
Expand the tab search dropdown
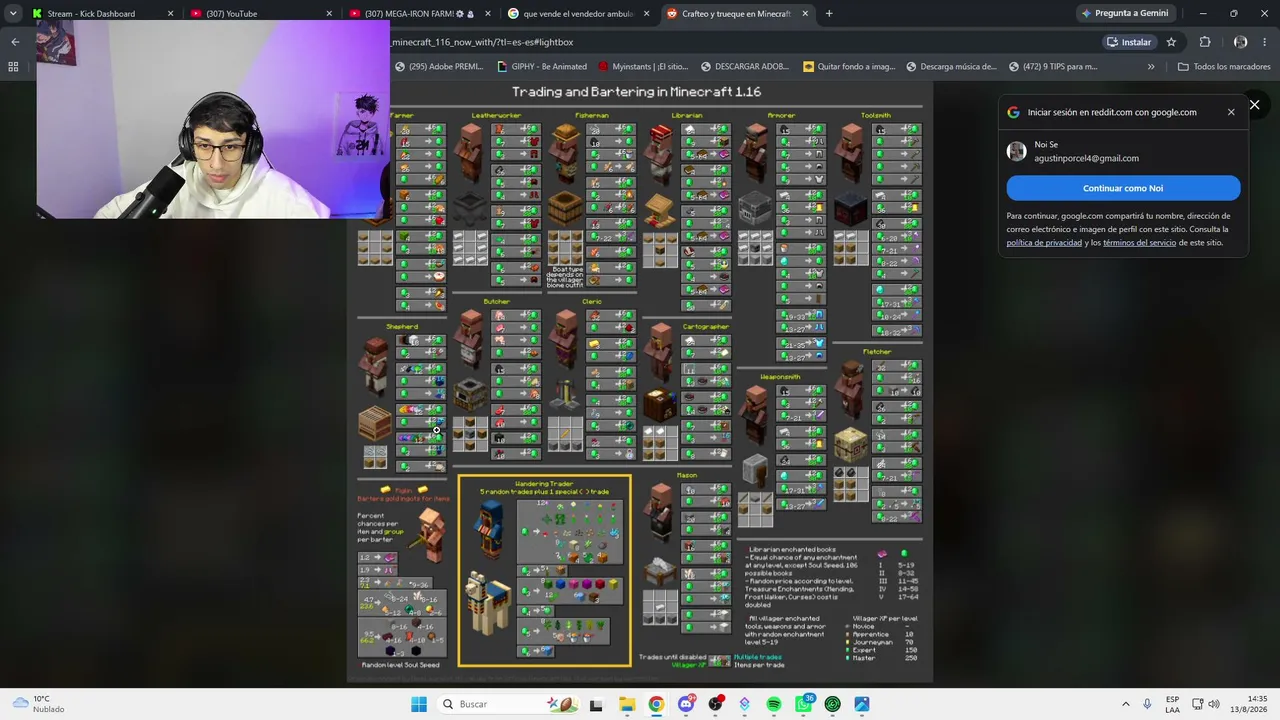[x=13, y=14]
